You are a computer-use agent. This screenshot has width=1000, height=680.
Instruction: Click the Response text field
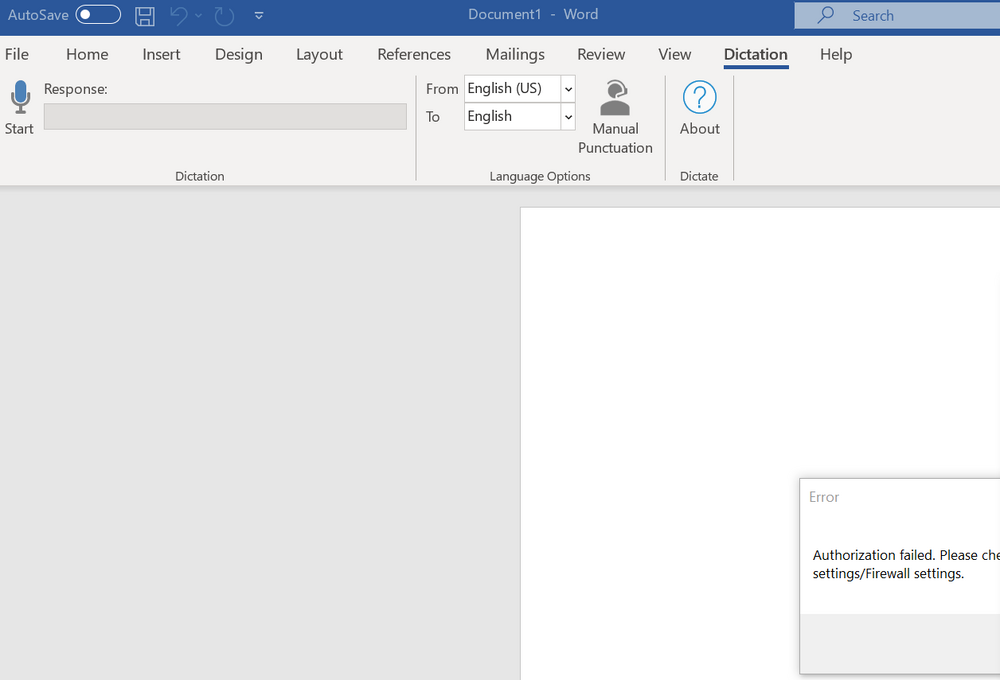click(x=225, y=117)
